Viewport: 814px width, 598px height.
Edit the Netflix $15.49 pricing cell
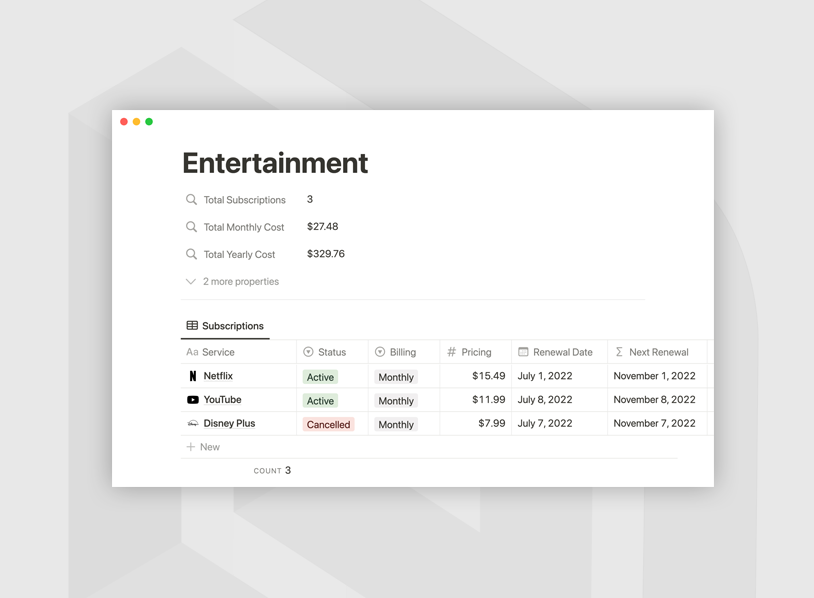(488, 376)
